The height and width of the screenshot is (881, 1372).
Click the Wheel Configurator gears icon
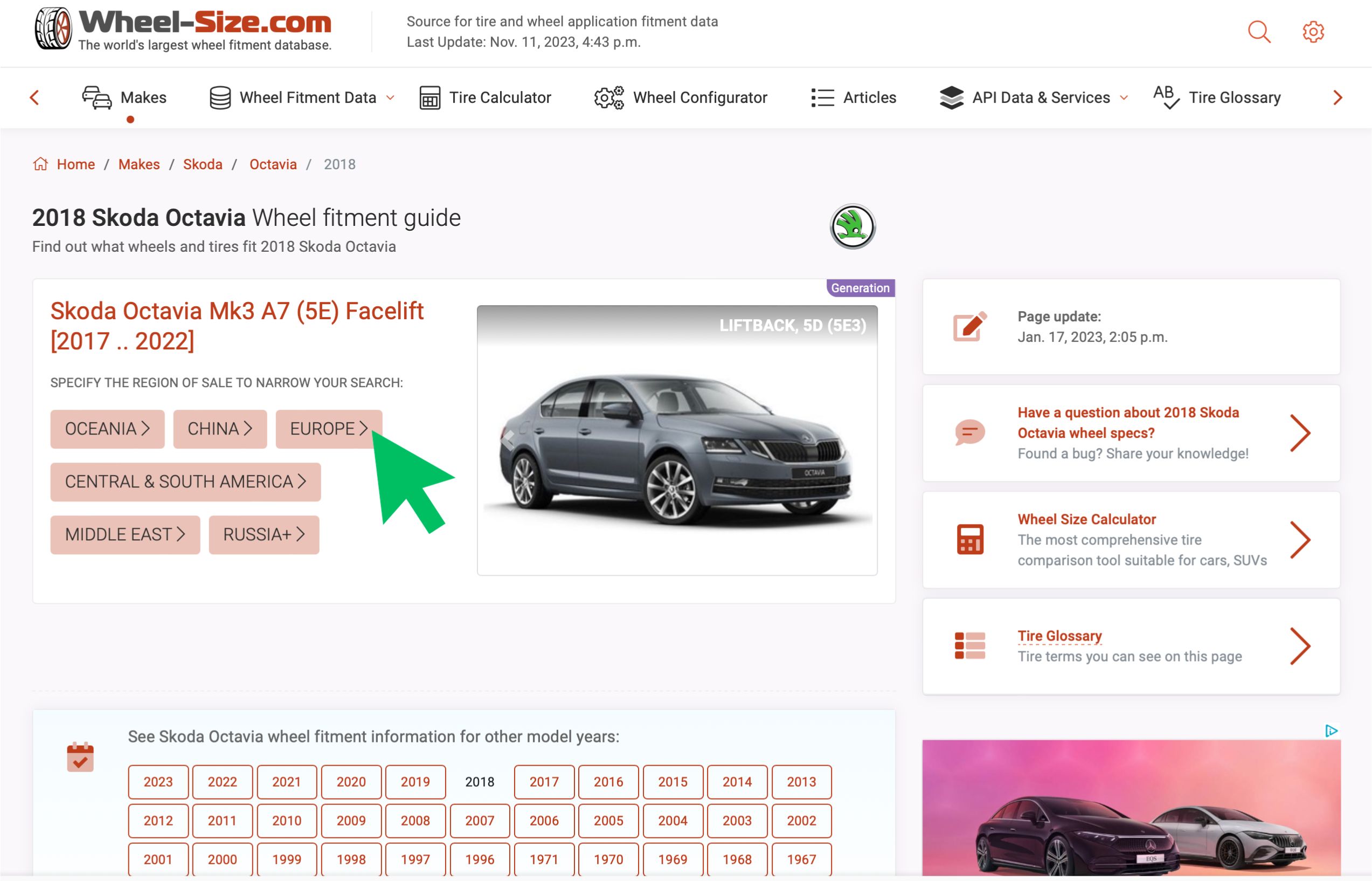(609, 98)
